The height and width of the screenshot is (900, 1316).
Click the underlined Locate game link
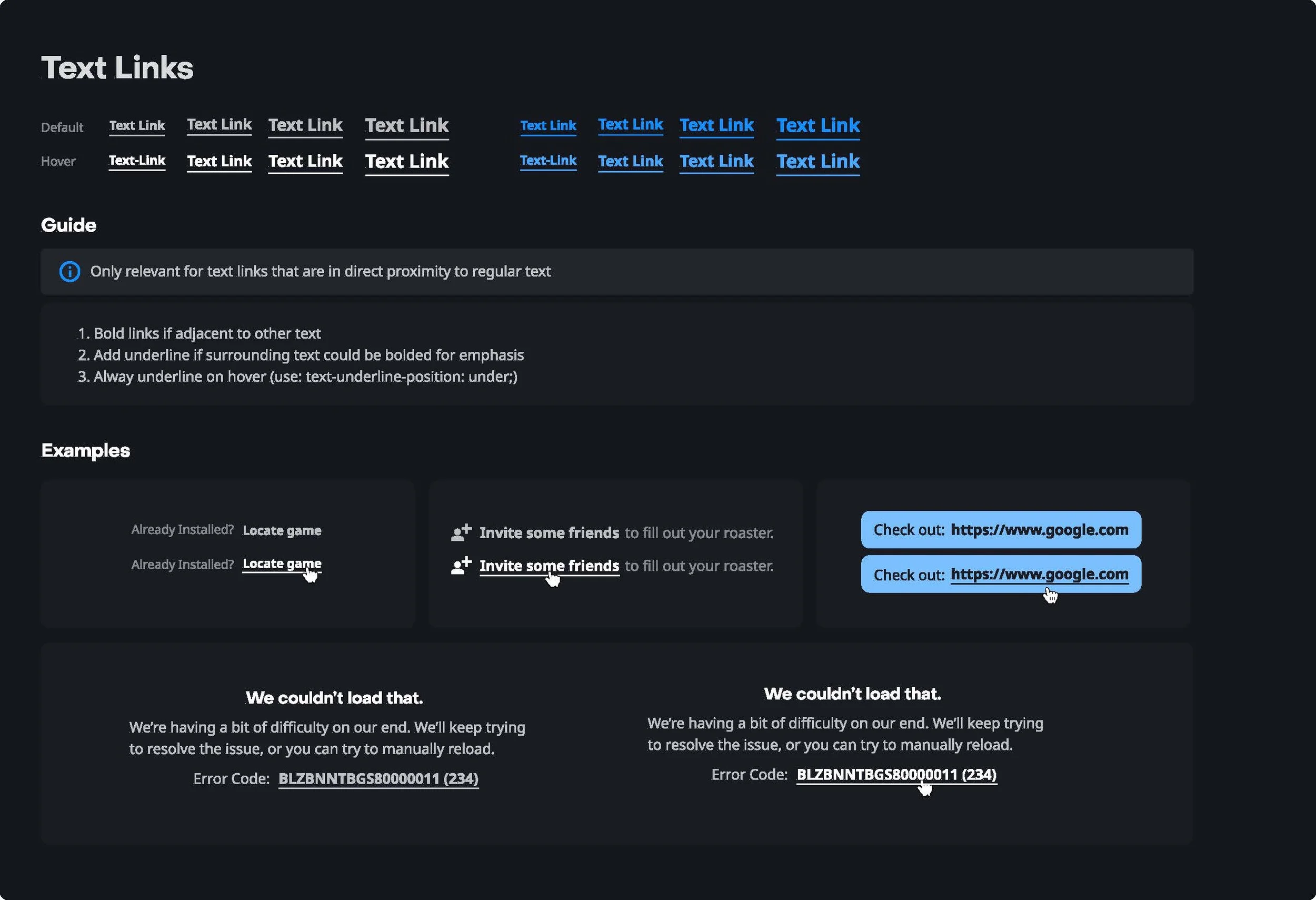282,563
